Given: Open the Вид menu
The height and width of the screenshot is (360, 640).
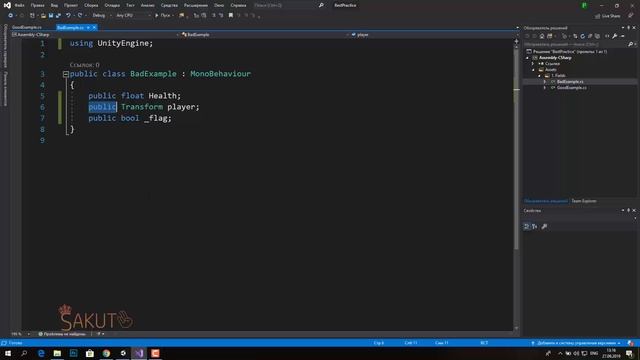Looking at the screenshot, I should [x=54, y=5].
